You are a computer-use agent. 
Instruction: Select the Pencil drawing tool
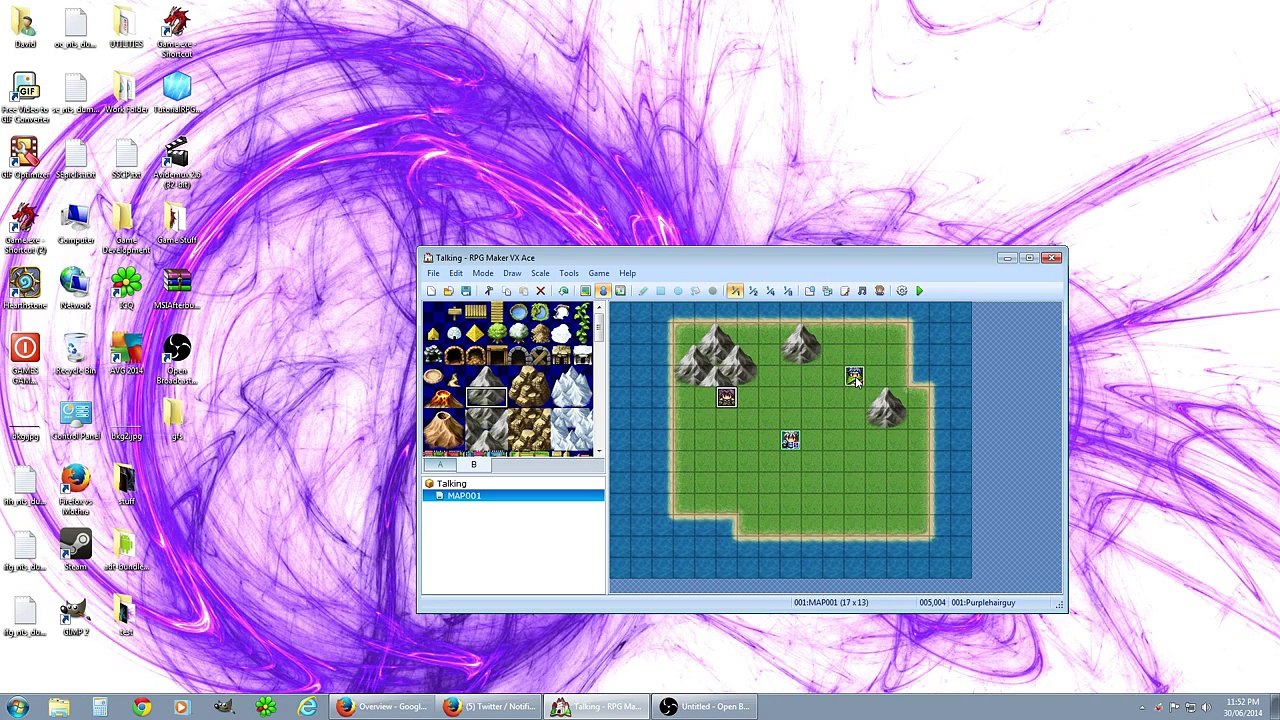tap(642, 291)
